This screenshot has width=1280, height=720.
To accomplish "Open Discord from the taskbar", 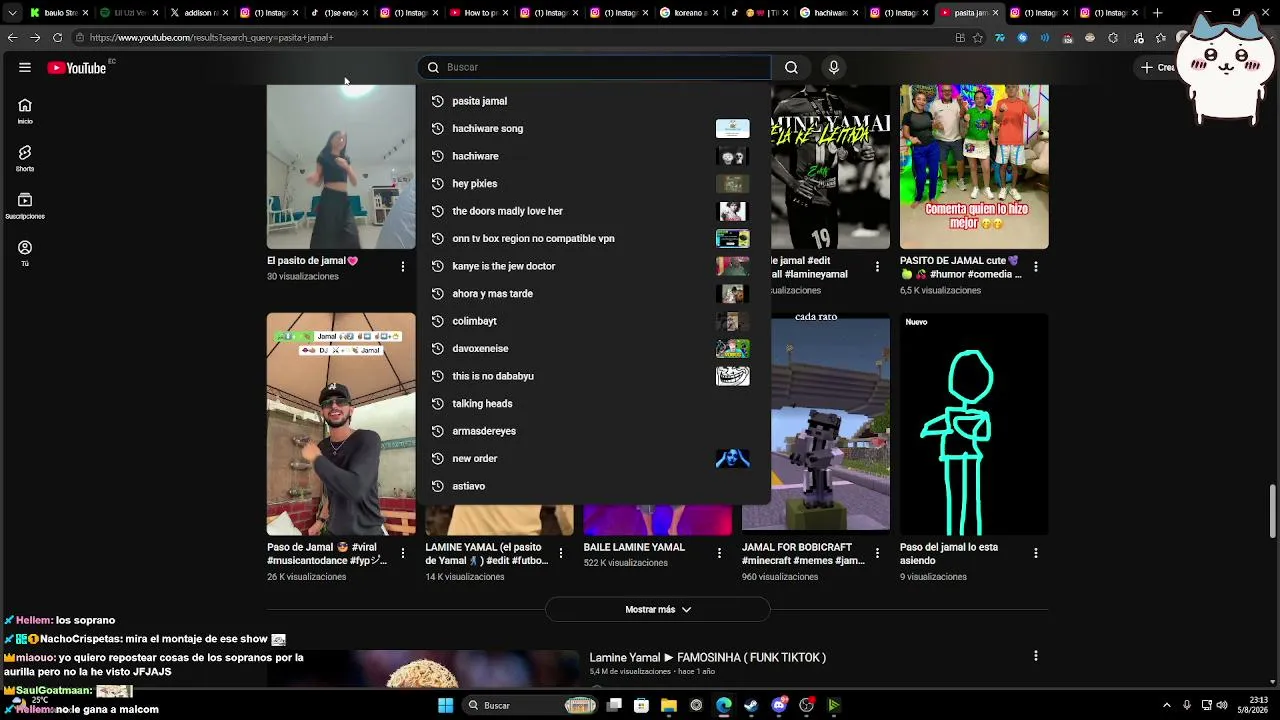I will [779, 705].
